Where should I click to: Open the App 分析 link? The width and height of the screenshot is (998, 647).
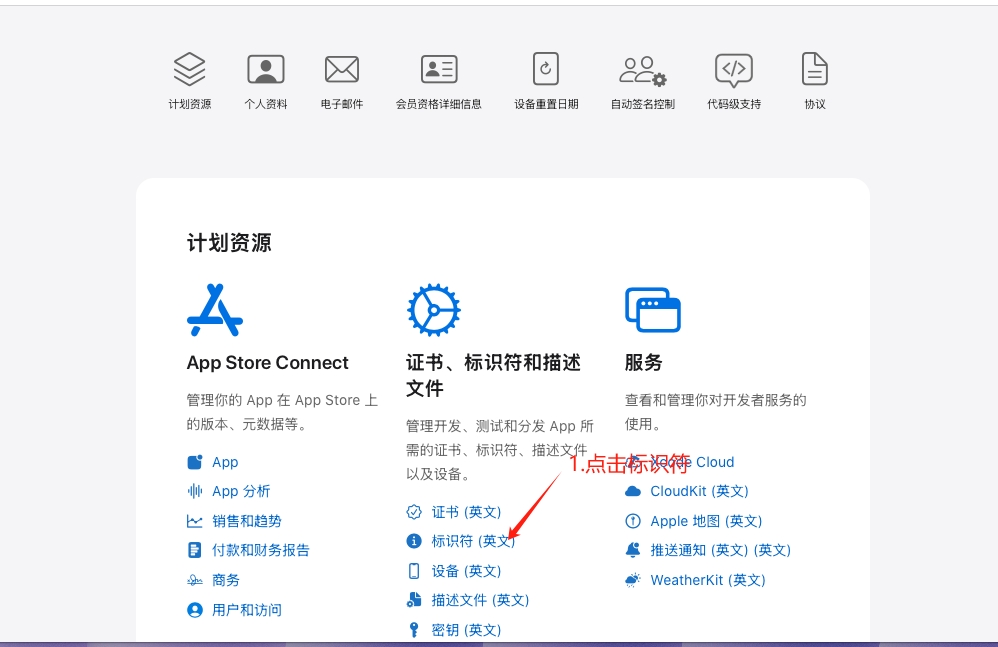241,491
